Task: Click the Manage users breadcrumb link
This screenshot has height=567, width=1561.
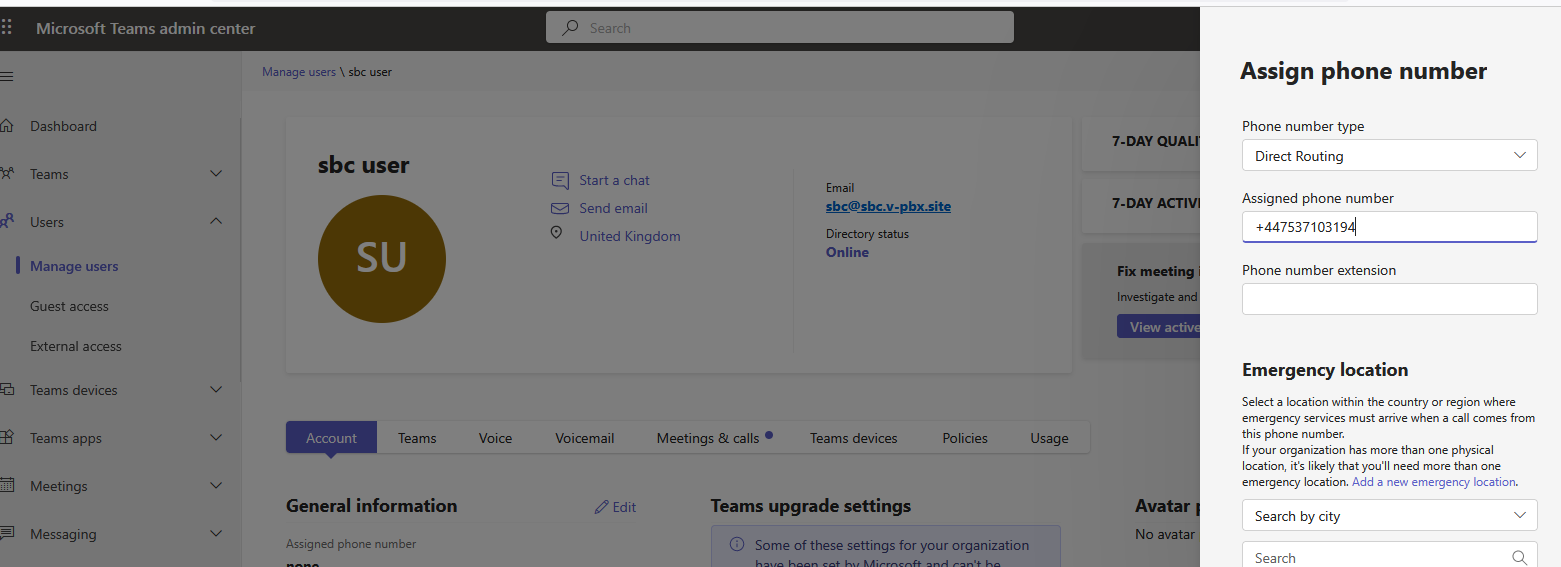Action: tap(299, 72)
